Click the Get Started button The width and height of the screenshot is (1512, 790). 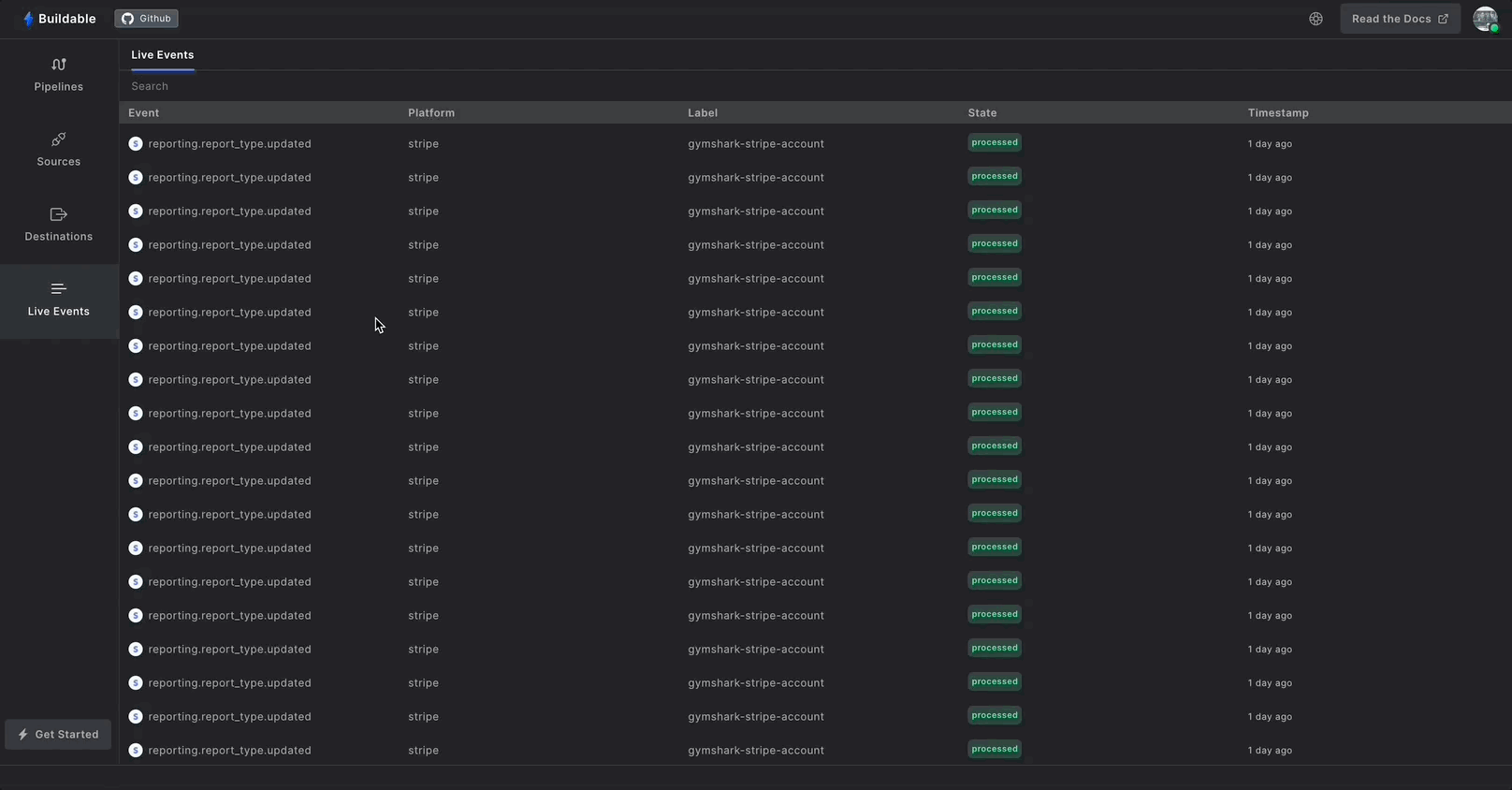point(58,735)
